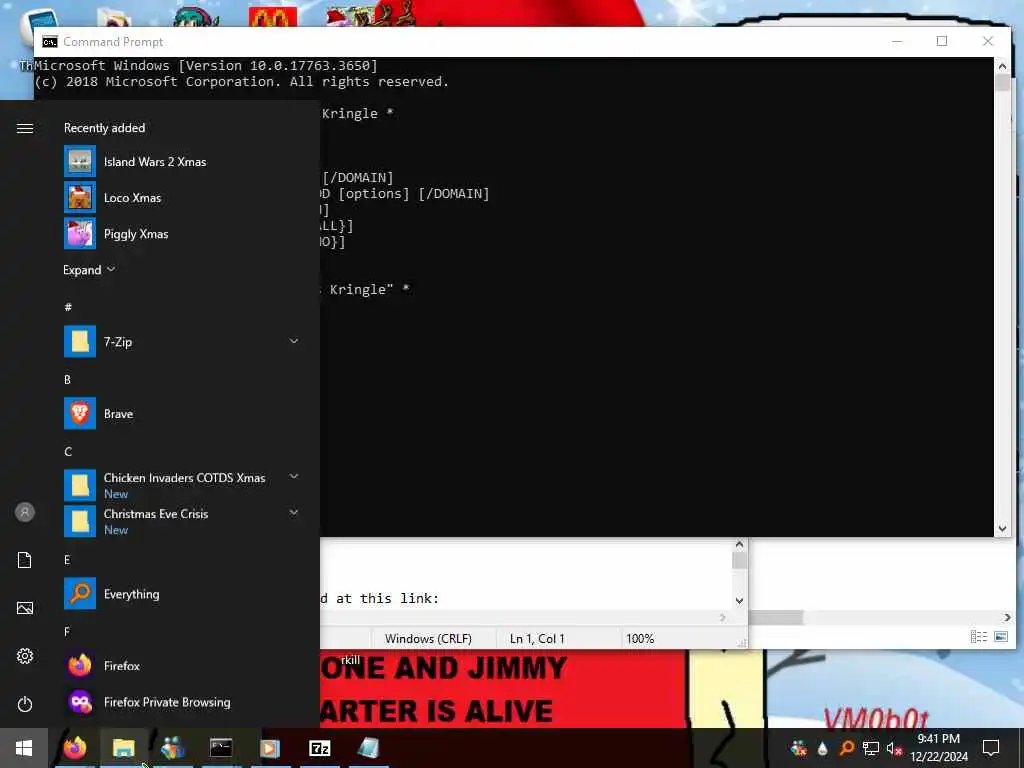1024x768 pixels.
Task: Click the rear window's horizontal scroll right arrow
Action: (1008, 617)
